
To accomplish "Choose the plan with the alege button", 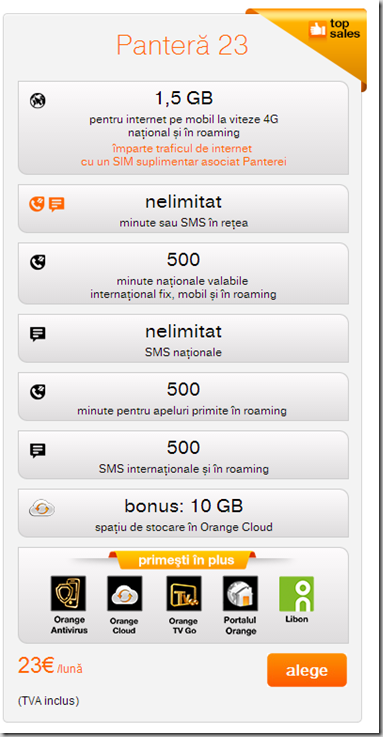I will tap(307, 670).
